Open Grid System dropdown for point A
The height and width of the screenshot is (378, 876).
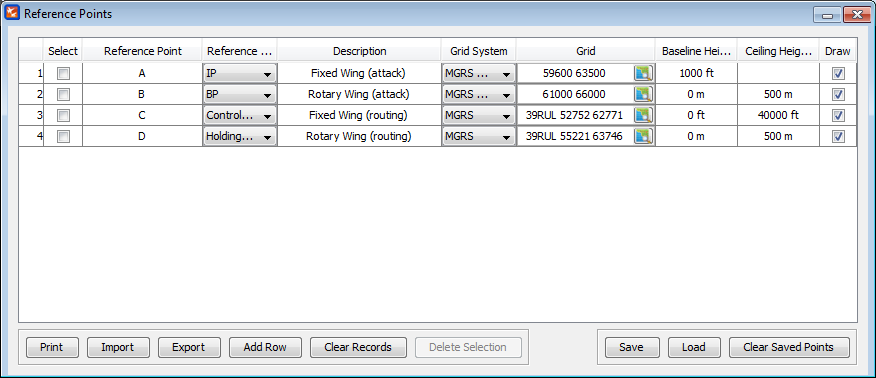(x=479, y=73)
